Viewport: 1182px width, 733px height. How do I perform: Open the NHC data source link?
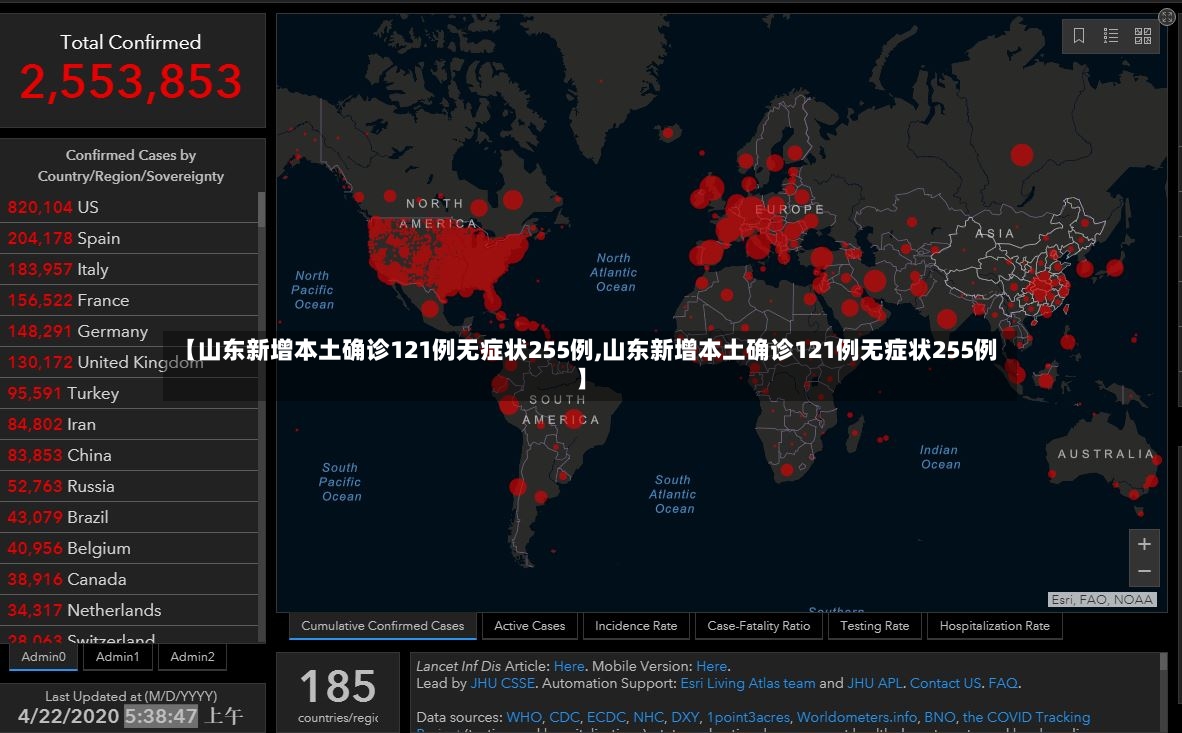click(x=648, y=717)
